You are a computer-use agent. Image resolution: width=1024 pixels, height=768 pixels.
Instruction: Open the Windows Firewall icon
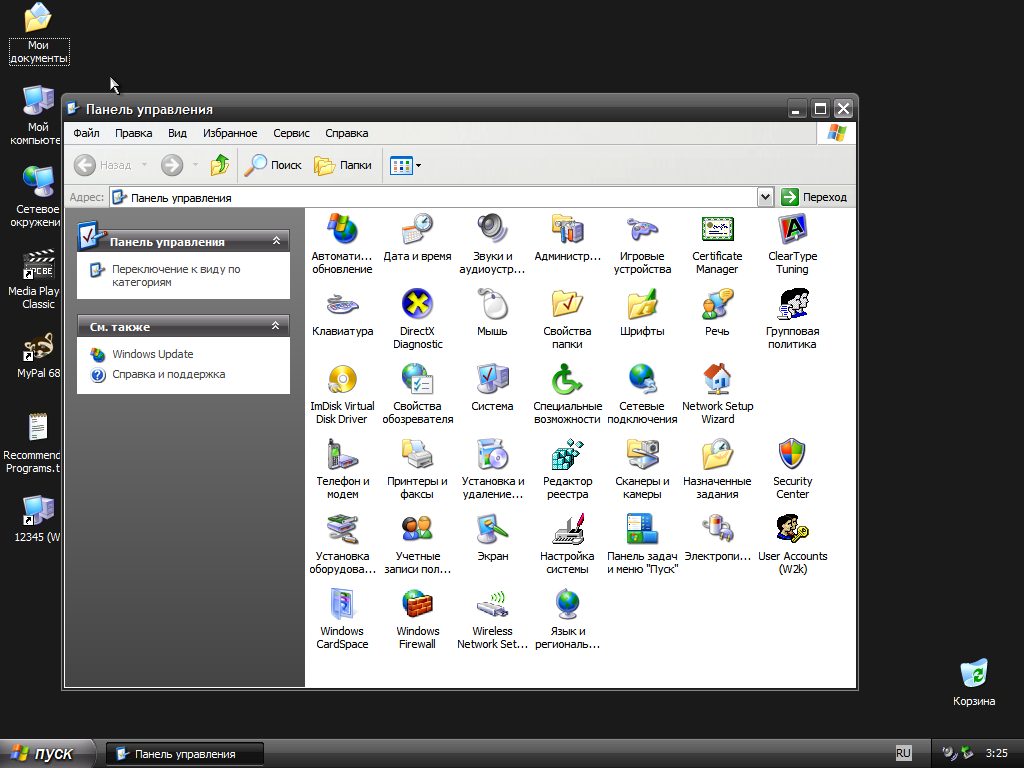click(417, 606)
